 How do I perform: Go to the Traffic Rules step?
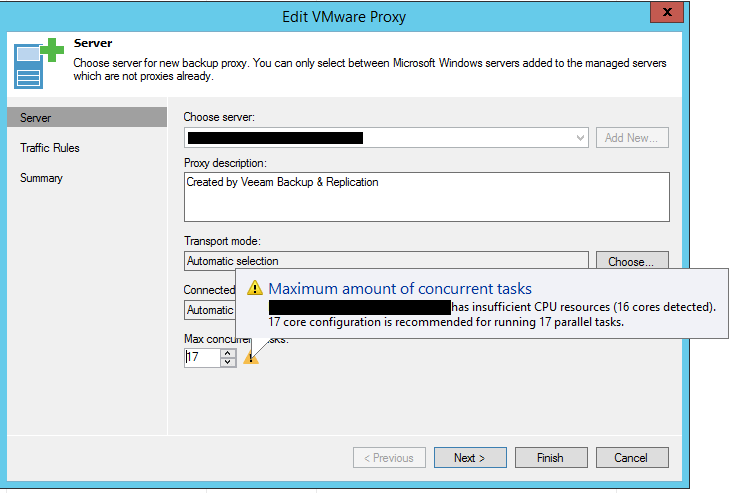click(x=50, y=148)
